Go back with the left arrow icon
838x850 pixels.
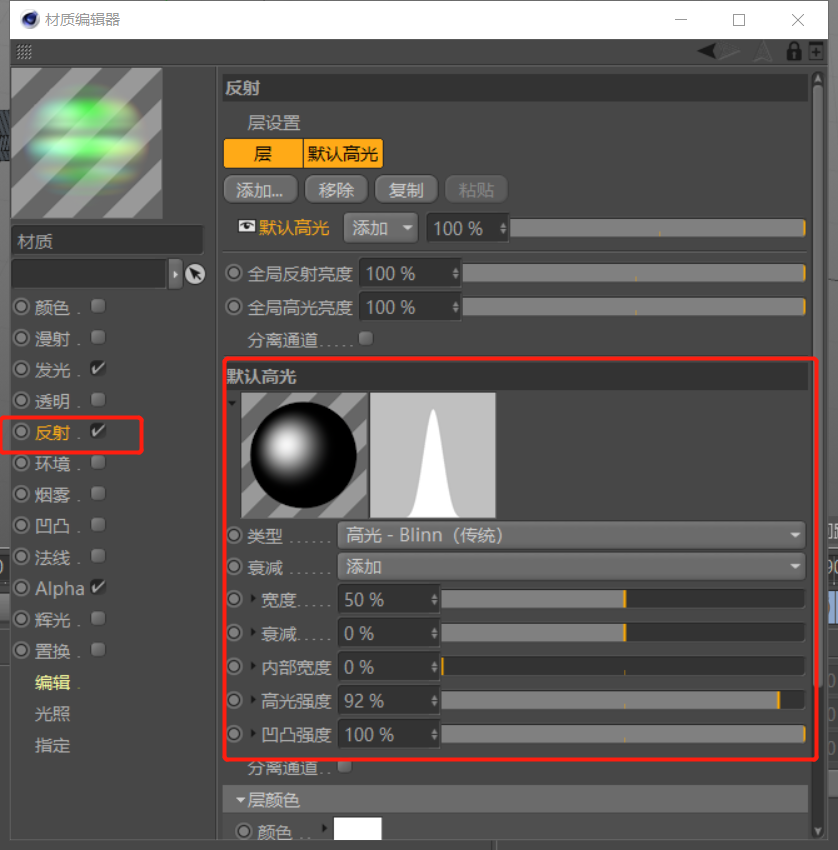(x=706, y=51)
